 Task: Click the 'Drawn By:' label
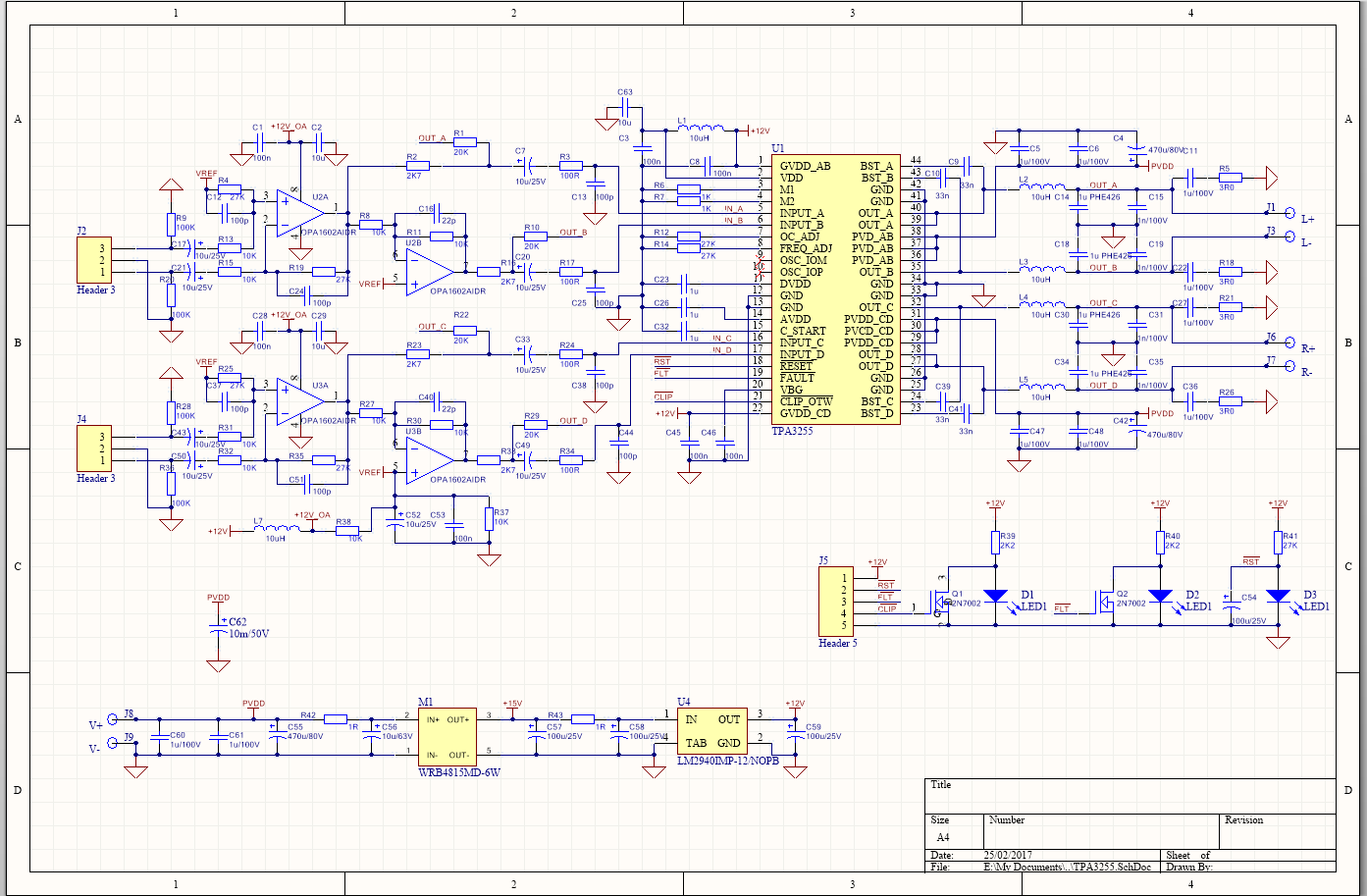click(x=1189, y=868)
